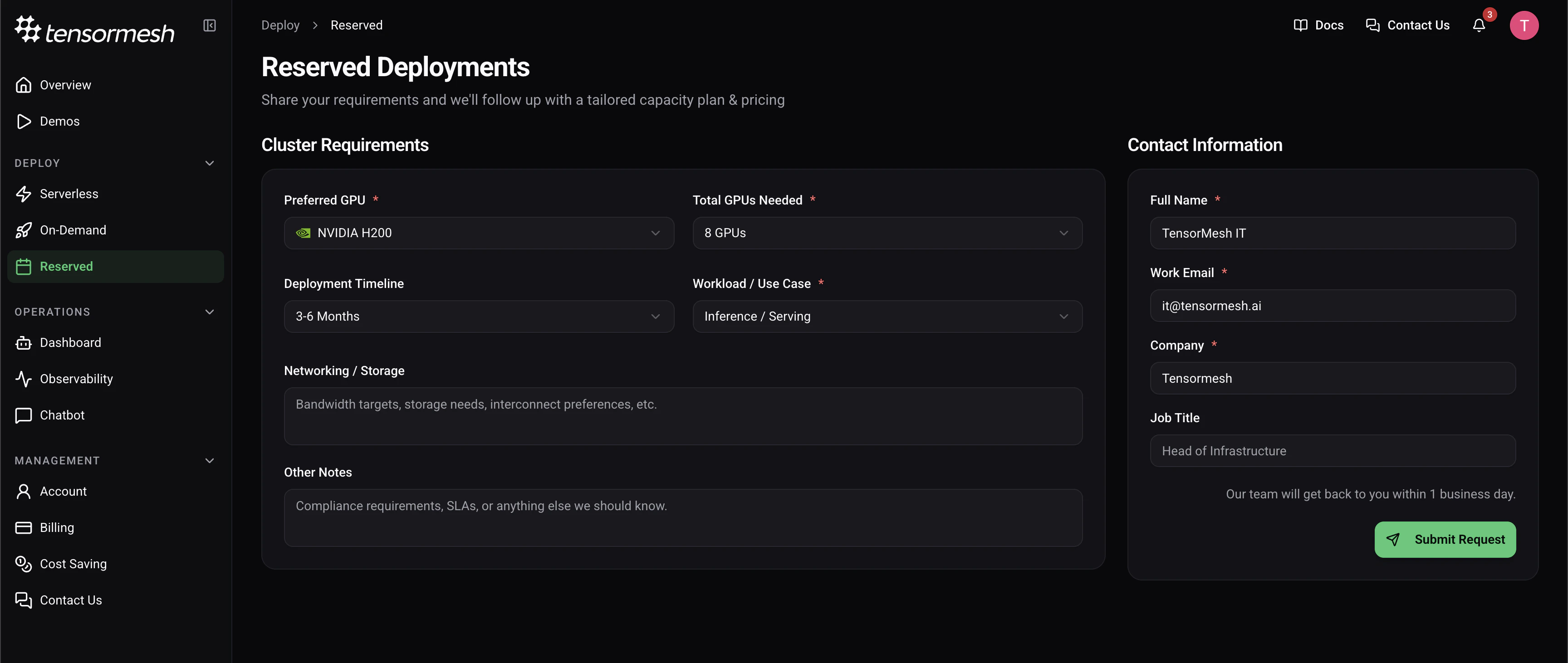Focus the Other Notes text area

(683, 518)
